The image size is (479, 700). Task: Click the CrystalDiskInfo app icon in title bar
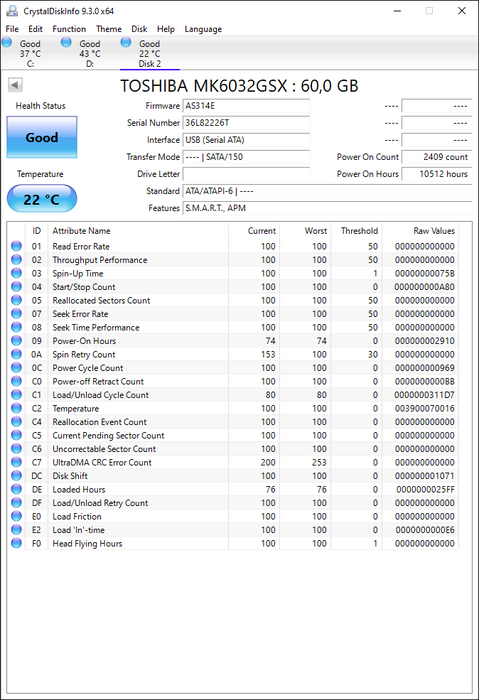pos(12,11)
